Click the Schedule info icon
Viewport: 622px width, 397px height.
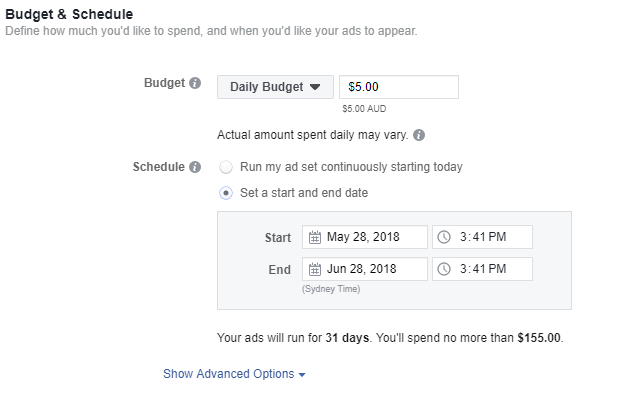[195, 167]
